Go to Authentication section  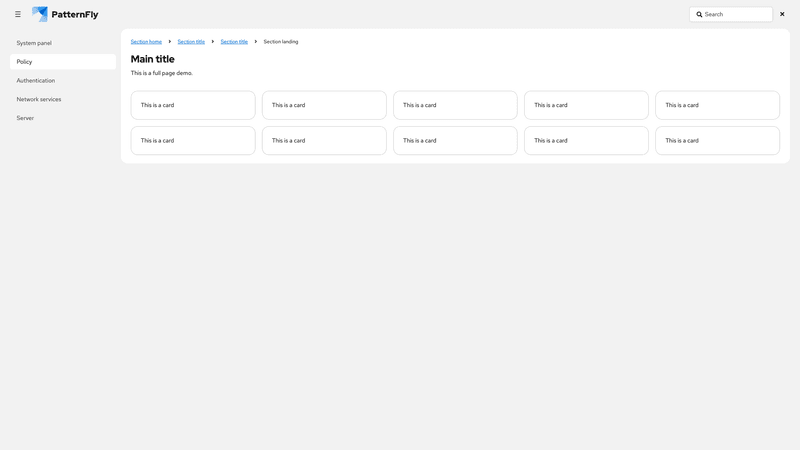coord(36,80)
